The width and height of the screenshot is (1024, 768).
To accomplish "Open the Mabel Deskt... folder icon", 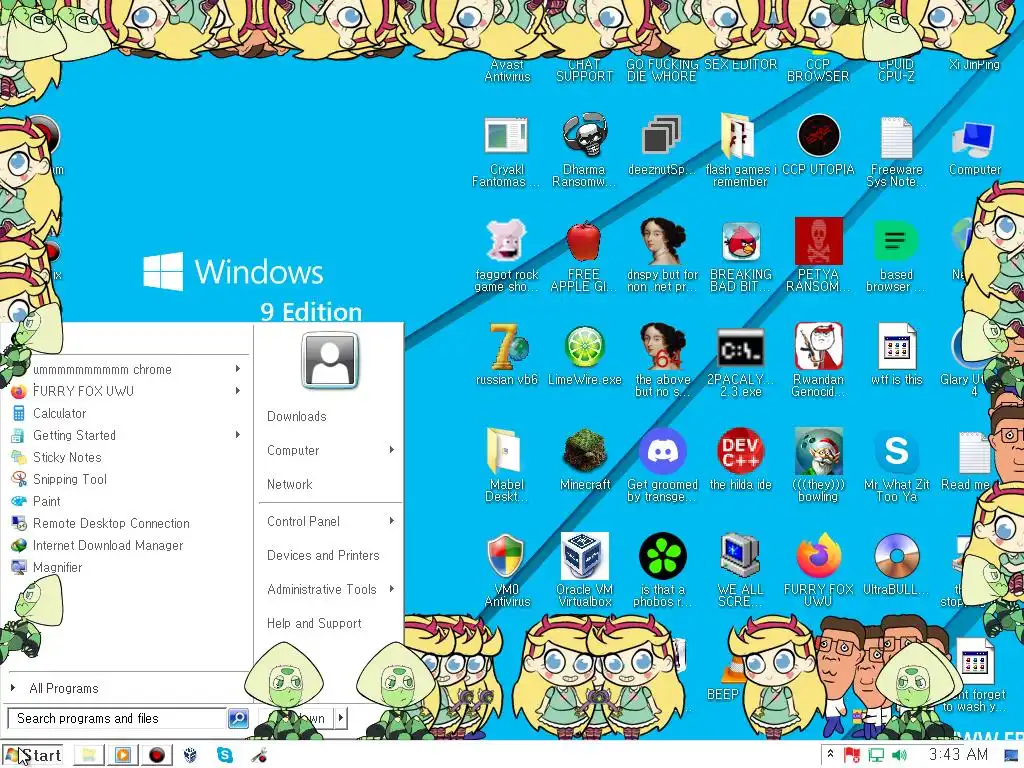I will (x=505, y=451).
